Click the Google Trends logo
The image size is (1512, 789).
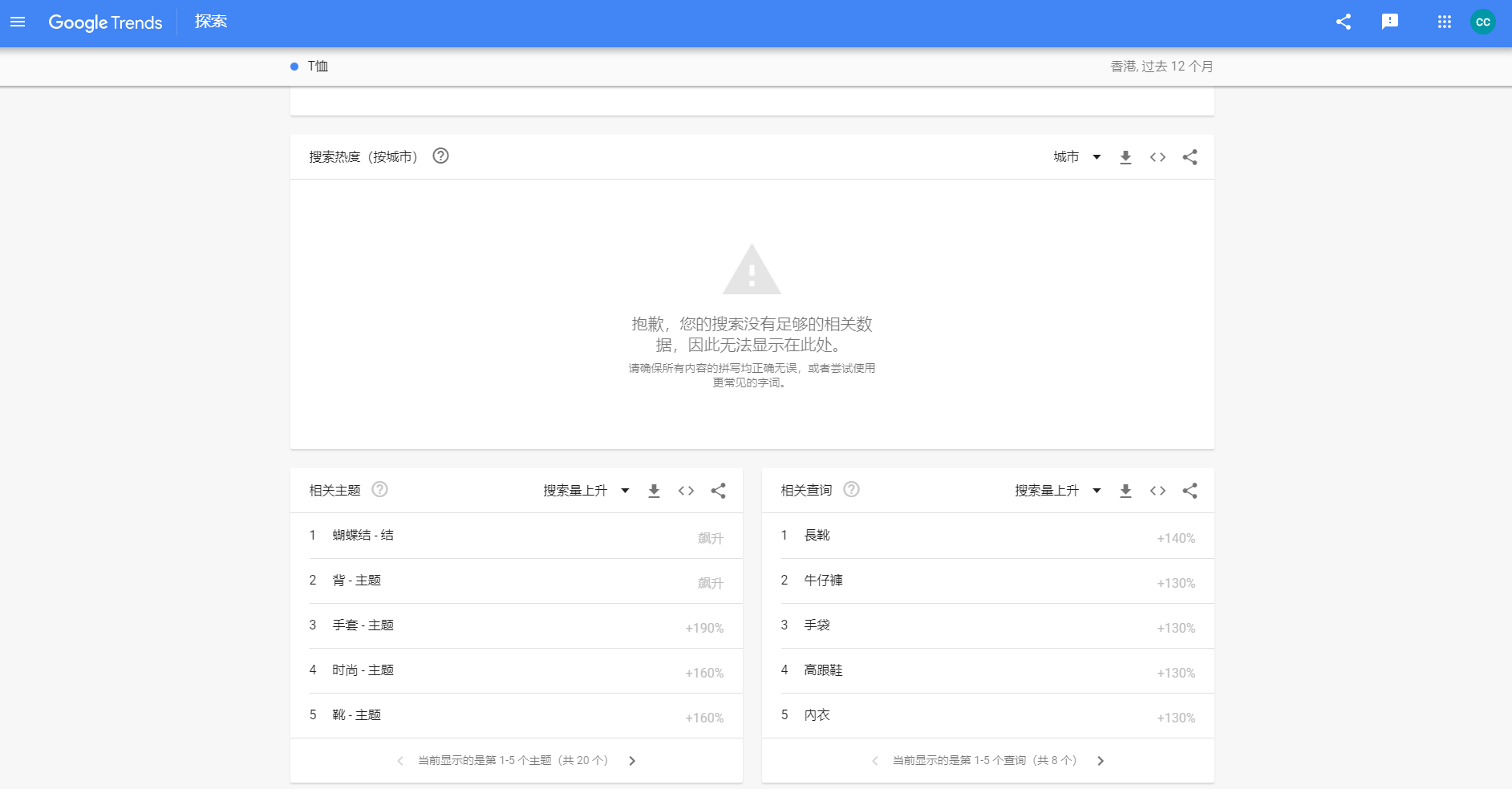pos(105,22)
